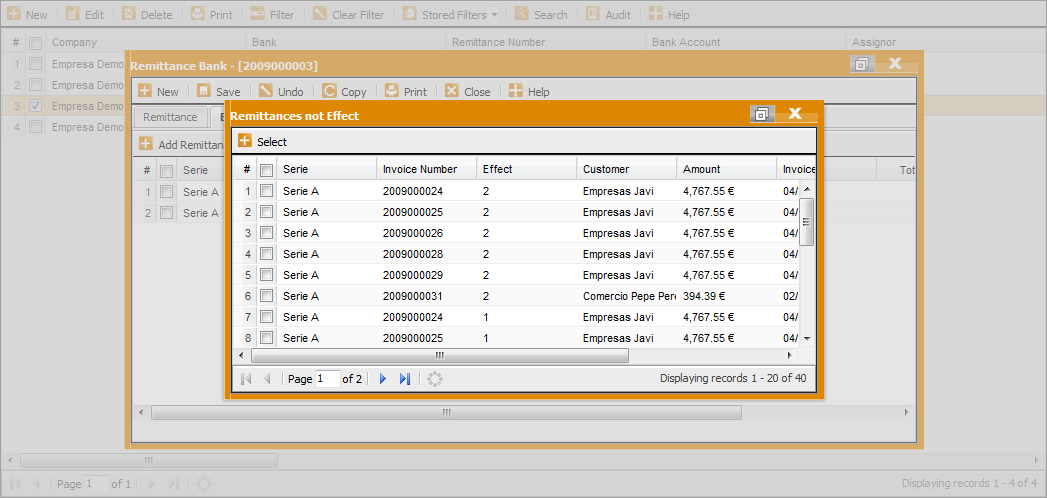Check the box for invoice 2009000031 row

pyautogui.click(x=267, y=296)
